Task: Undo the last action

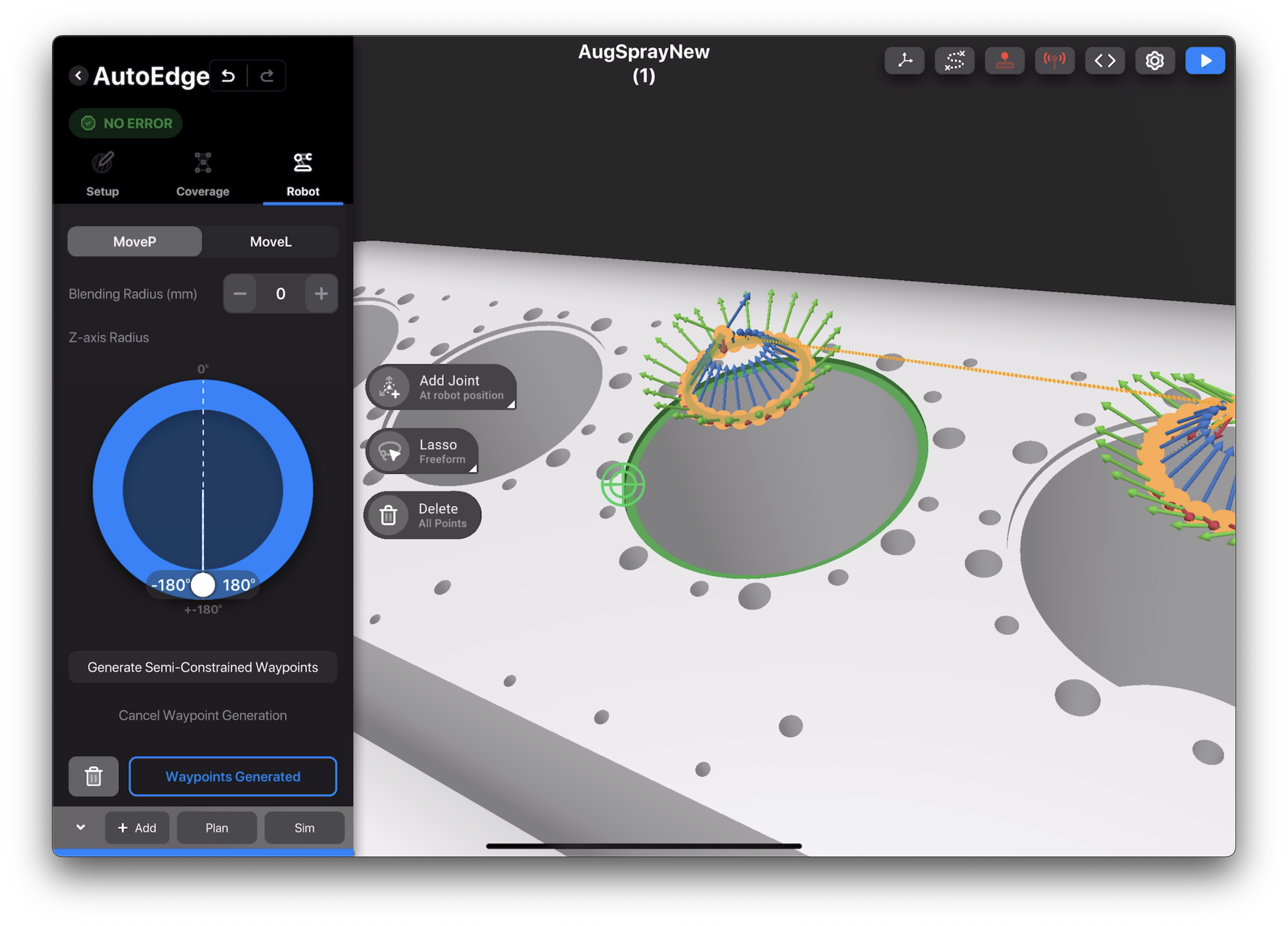Action: 228,76
